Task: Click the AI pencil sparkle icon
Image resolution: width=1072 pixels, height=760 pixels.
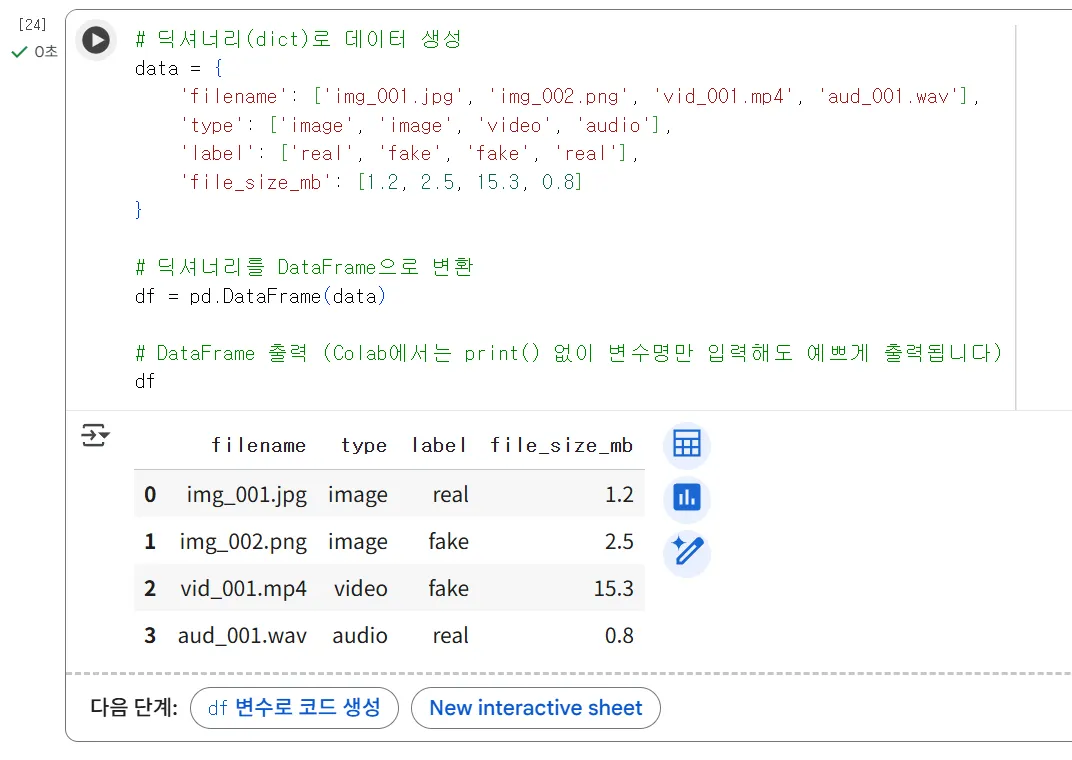Action: [x=687, y=551]
